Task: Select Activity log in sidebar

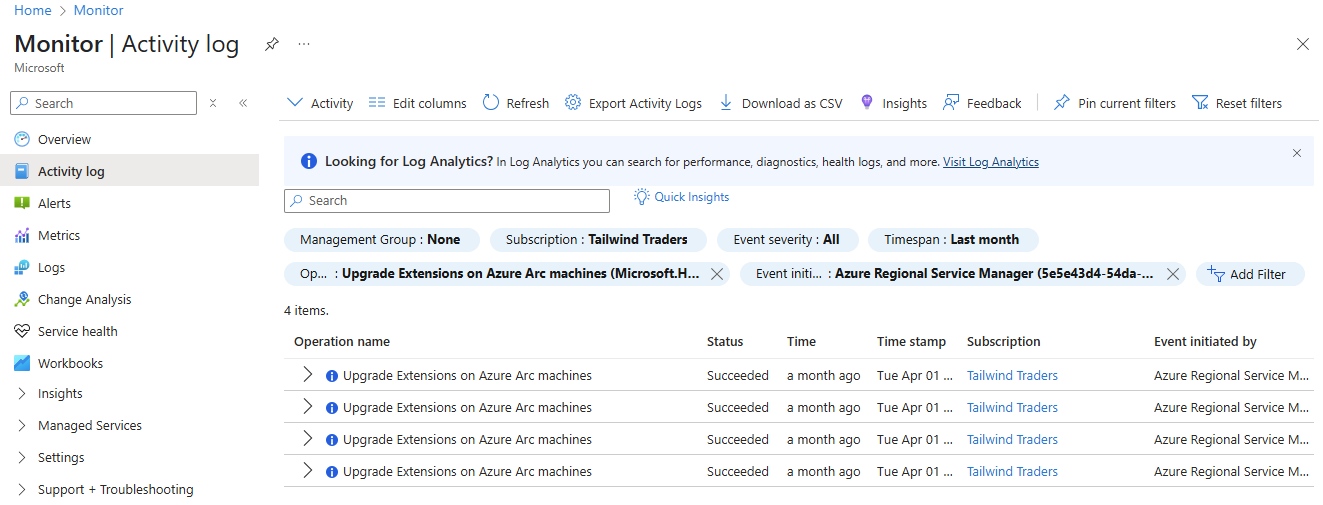Action: (130, 171)
